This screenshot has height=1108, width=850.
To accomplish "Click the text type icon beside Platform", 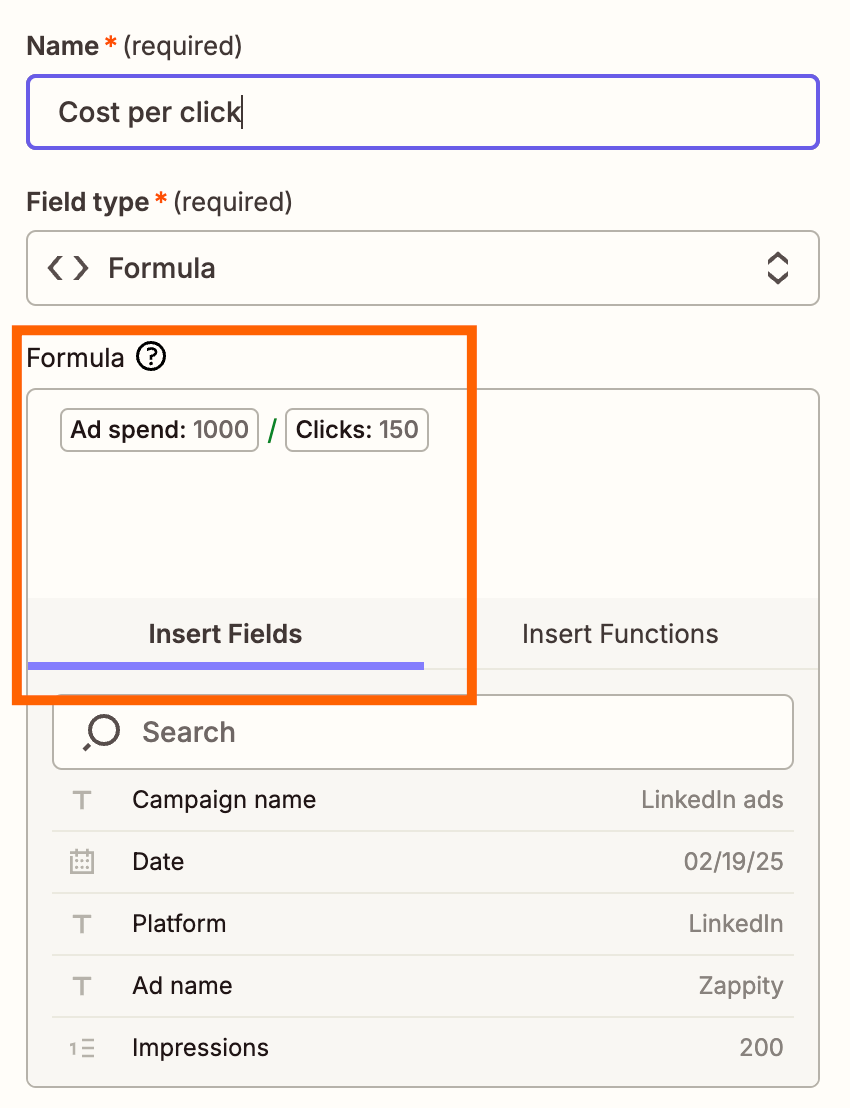I will (82, 924).
